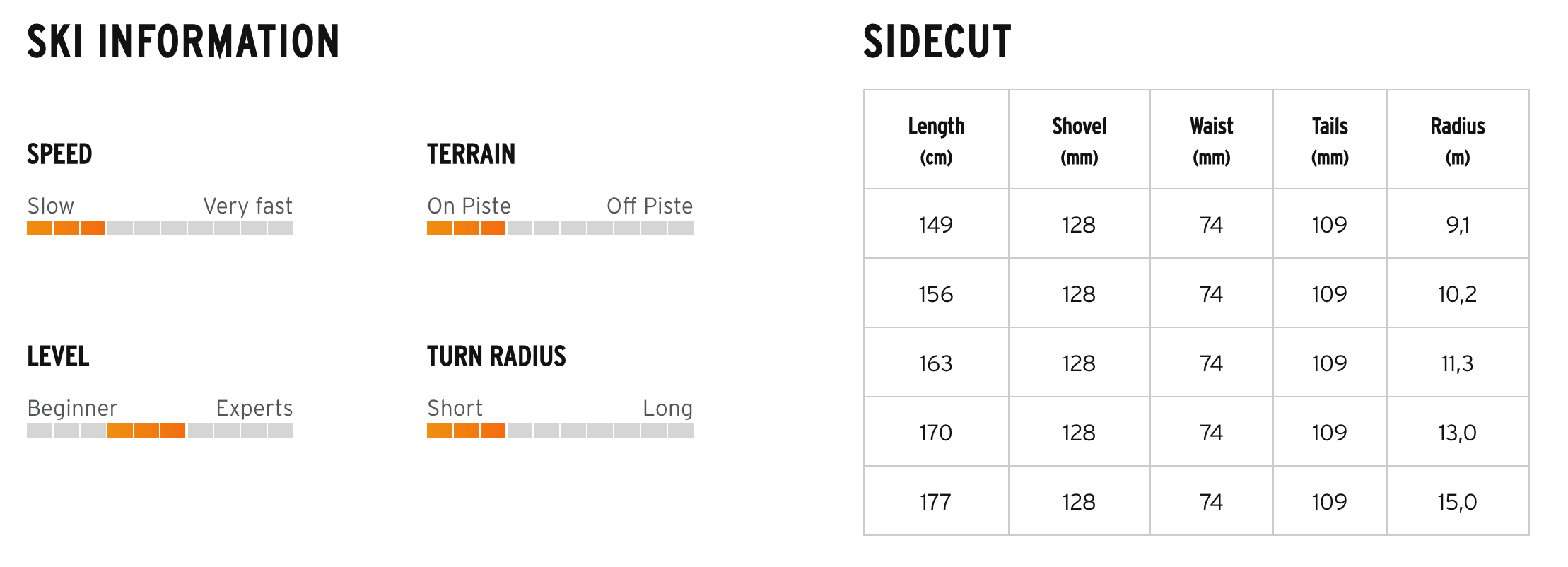1568x567 pixels.
Task: Click the 9,1 radius value
Action: (1458, 225)
